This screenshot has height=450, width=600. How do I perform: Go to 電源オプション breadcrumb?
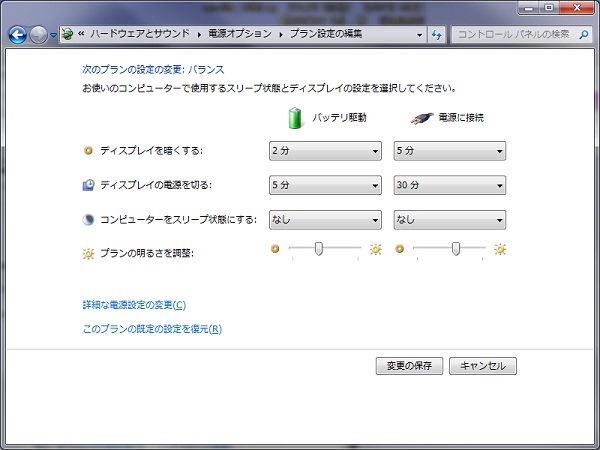pos(240,34)
